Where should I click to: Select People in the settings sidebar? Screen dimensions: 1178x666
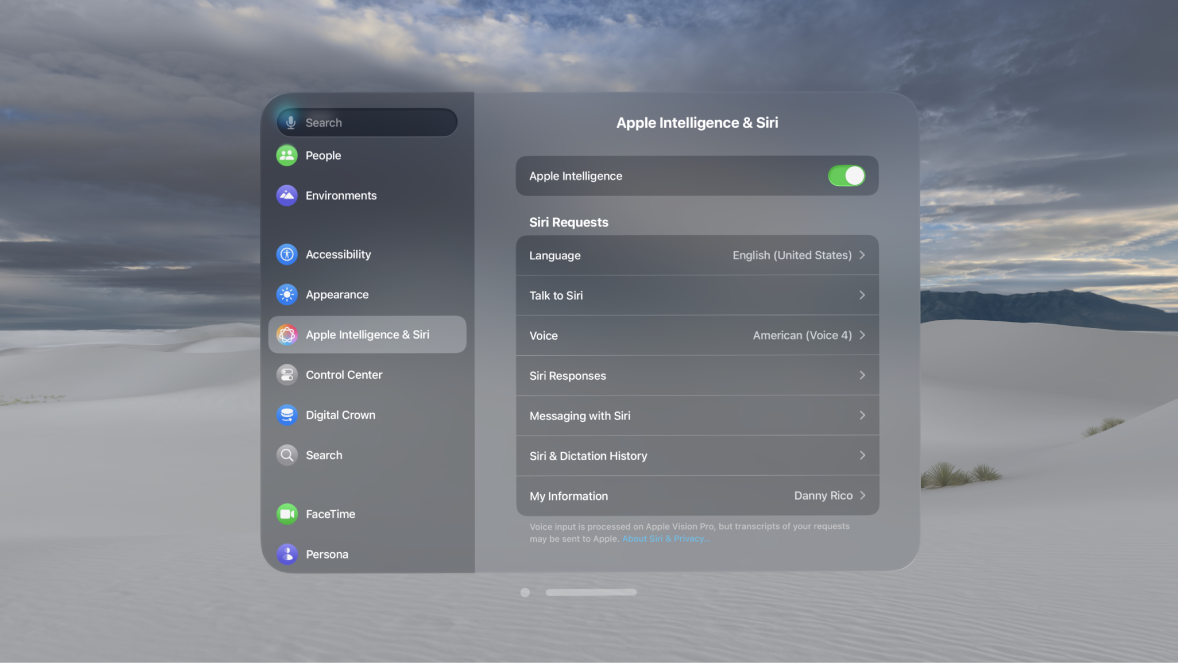click(x=323, y=156)
